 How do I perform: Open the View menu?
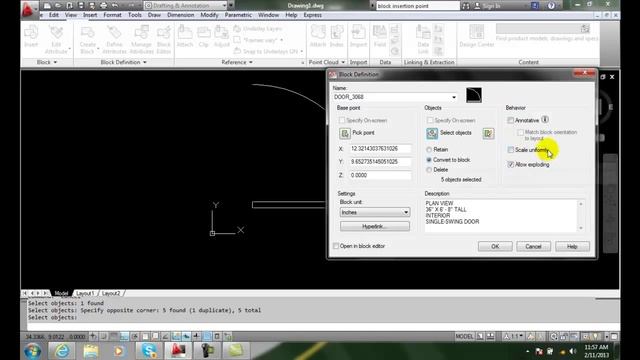(x=71, y=15)
